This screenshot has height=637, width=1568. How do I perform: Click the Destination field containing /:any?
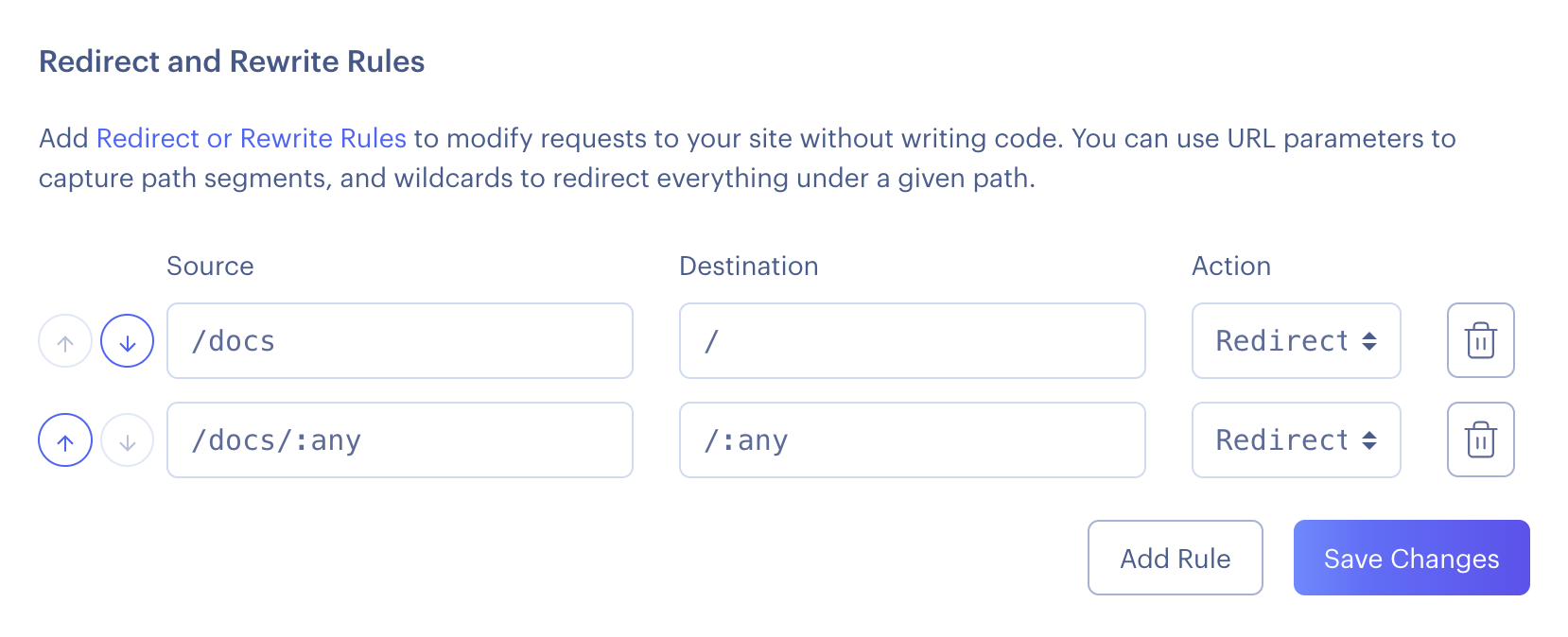911,439
